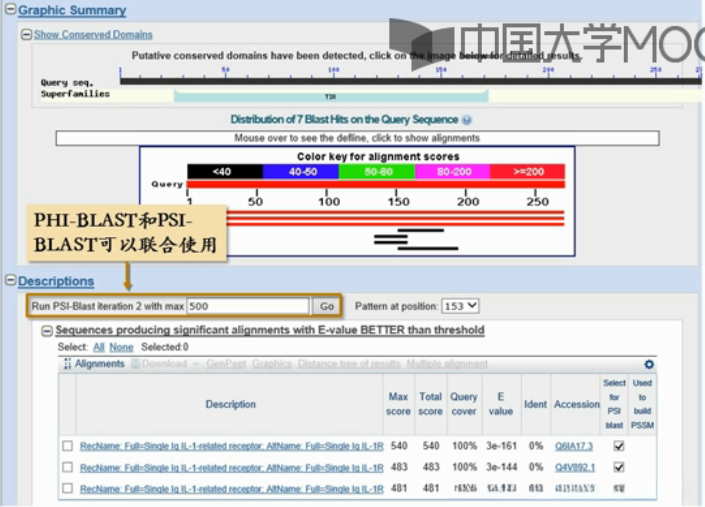705x507 pixels.
Task: Open Distance tree of results
Action: pos(349,364)
